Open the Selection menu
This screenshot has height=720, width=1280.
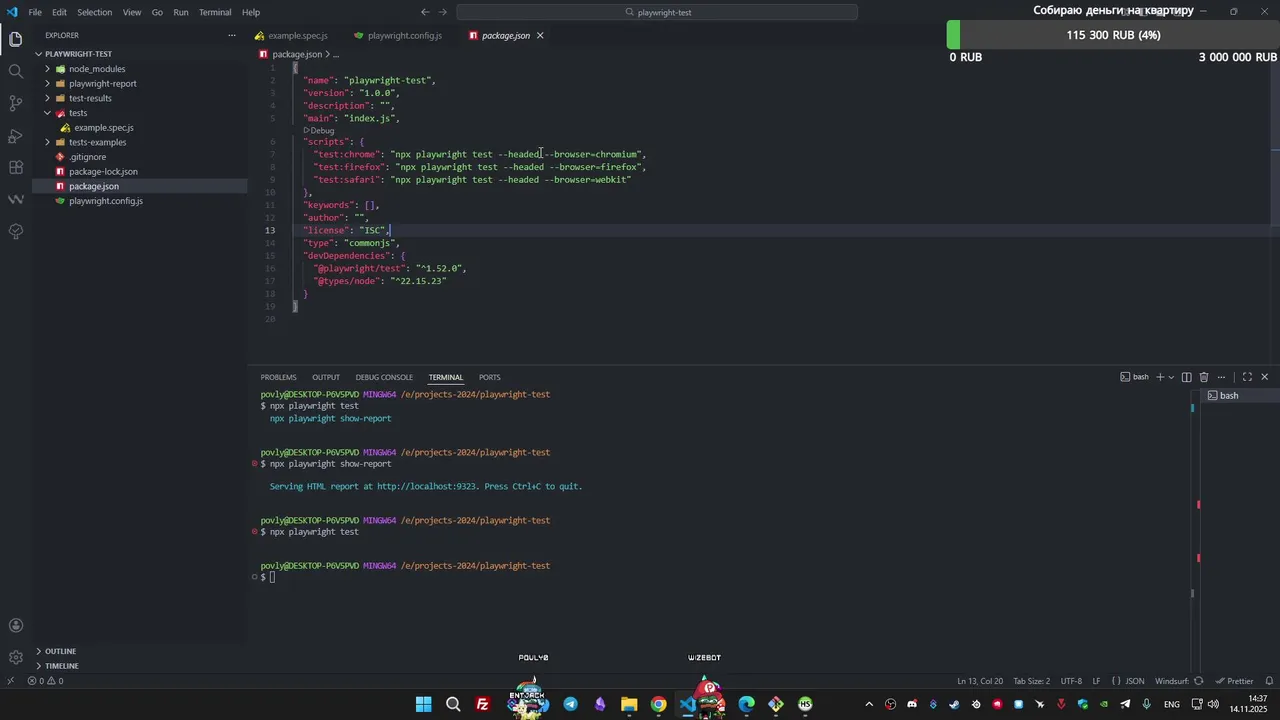pos(94,12)
